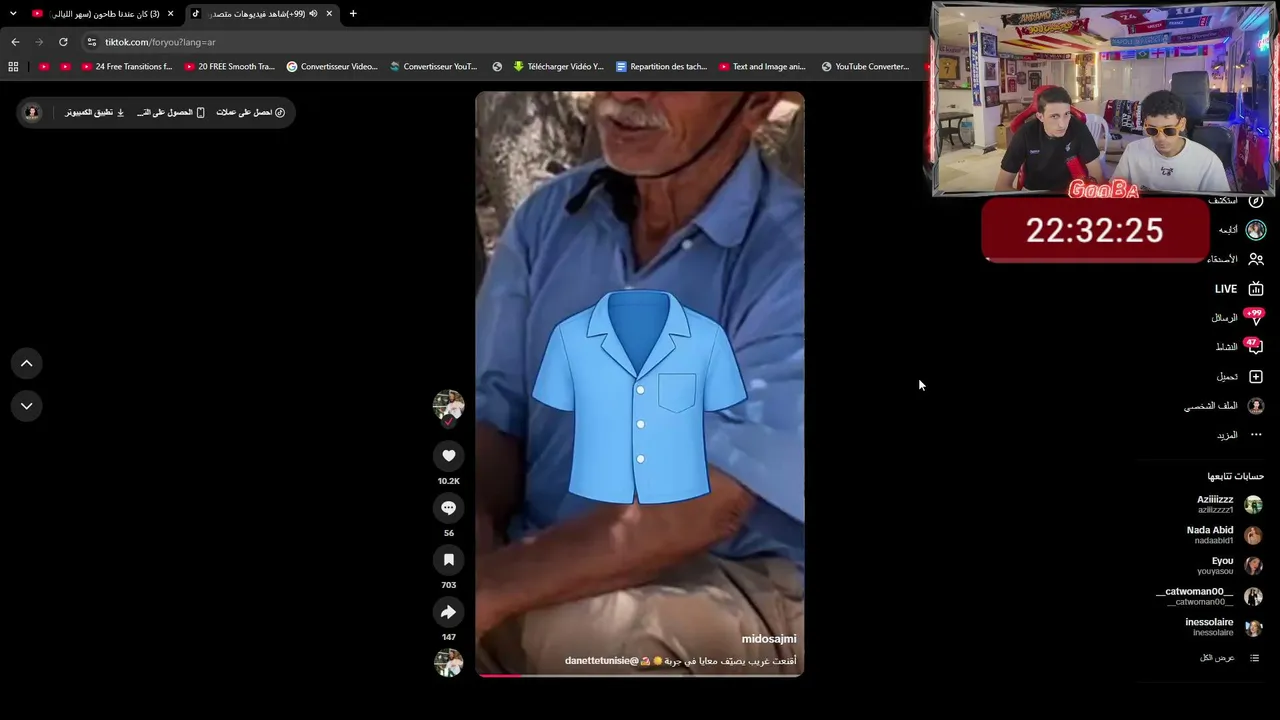
Task: Open the LIVE icon in the sidebar
Action: [1256, 288]
